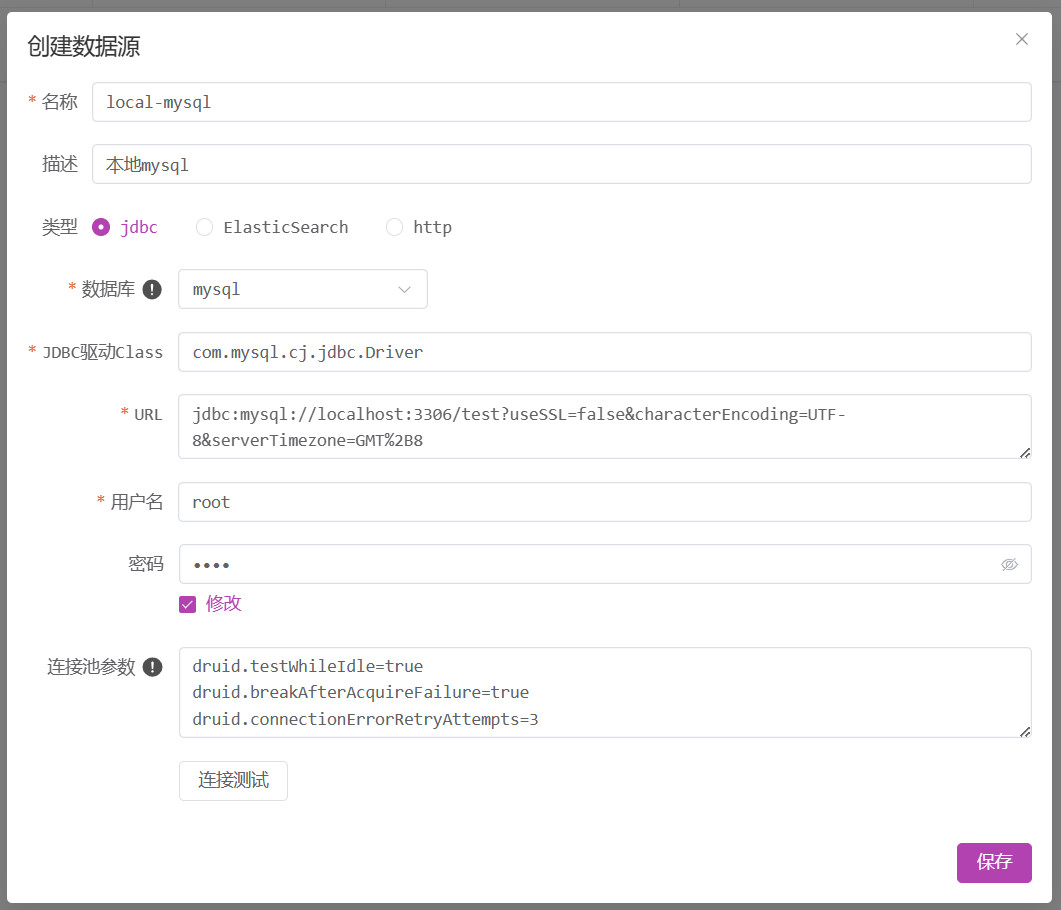This screenshot has height=910, width=1061.
Task: Click the 类型 label
Action: [x=60, y=227]
